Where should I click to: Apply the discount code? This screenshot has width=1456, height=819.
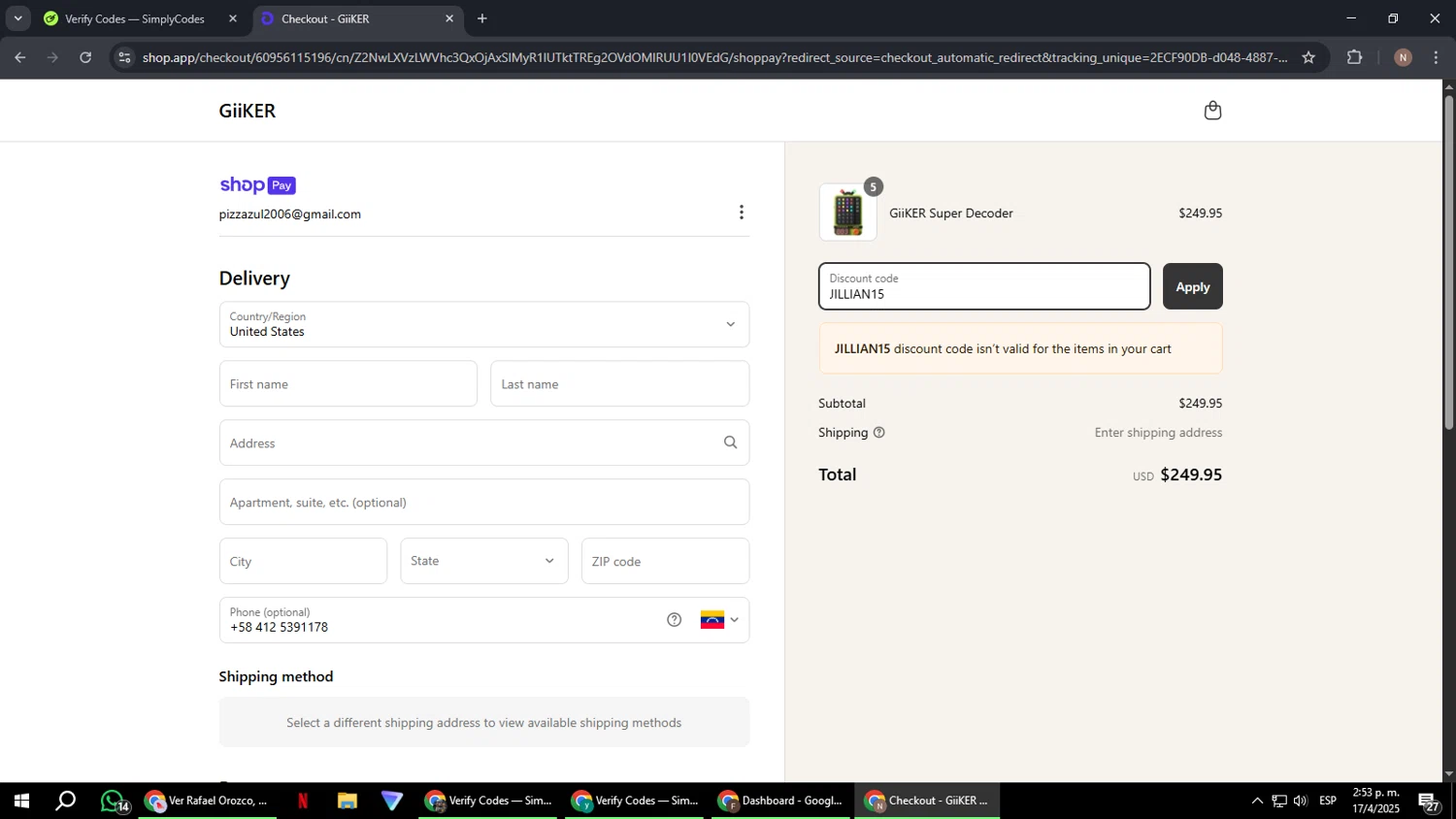1193,286
